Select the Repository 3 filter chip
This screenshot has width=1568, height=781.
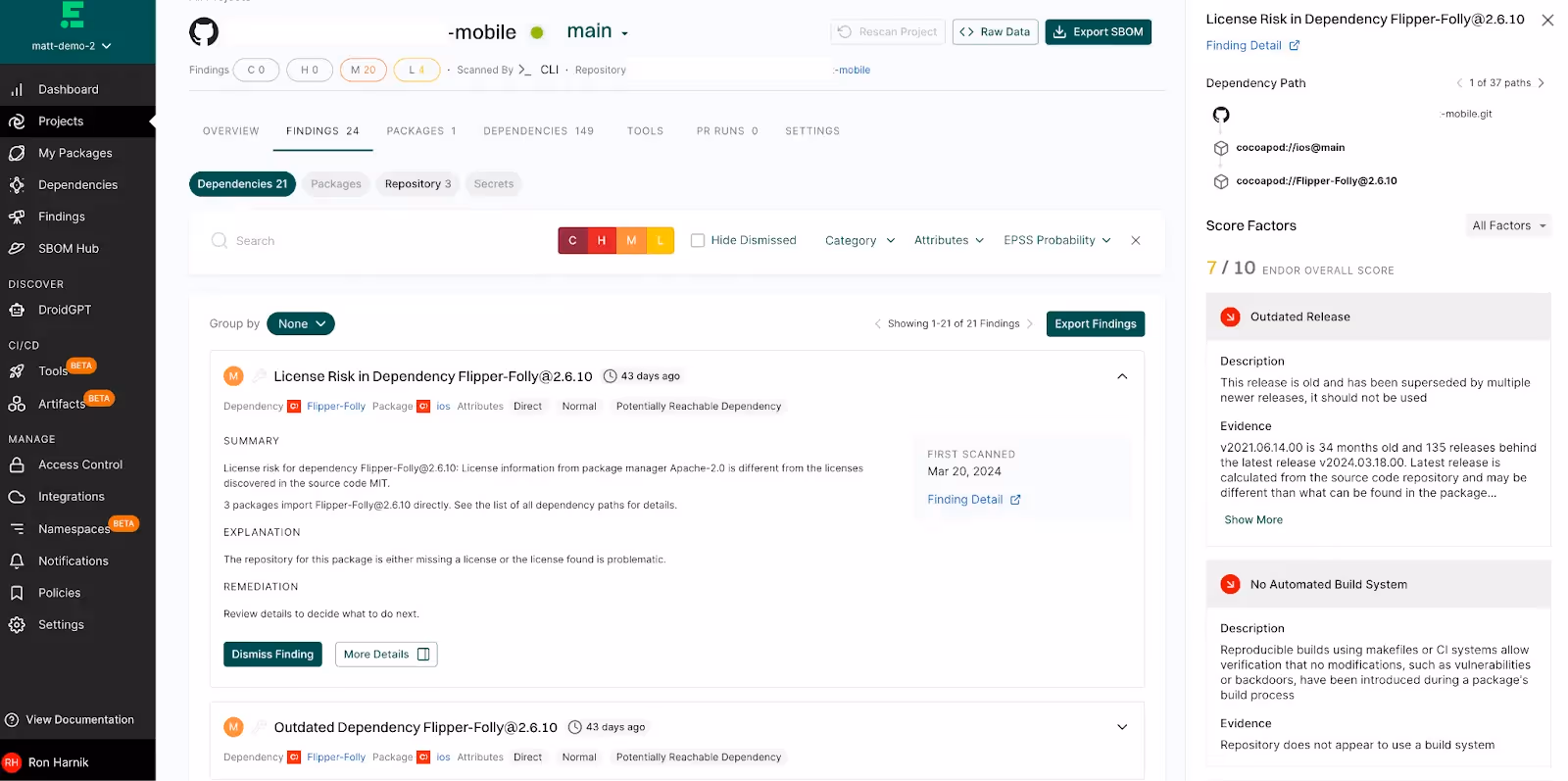pyautogui.click(x=418, y=184)
